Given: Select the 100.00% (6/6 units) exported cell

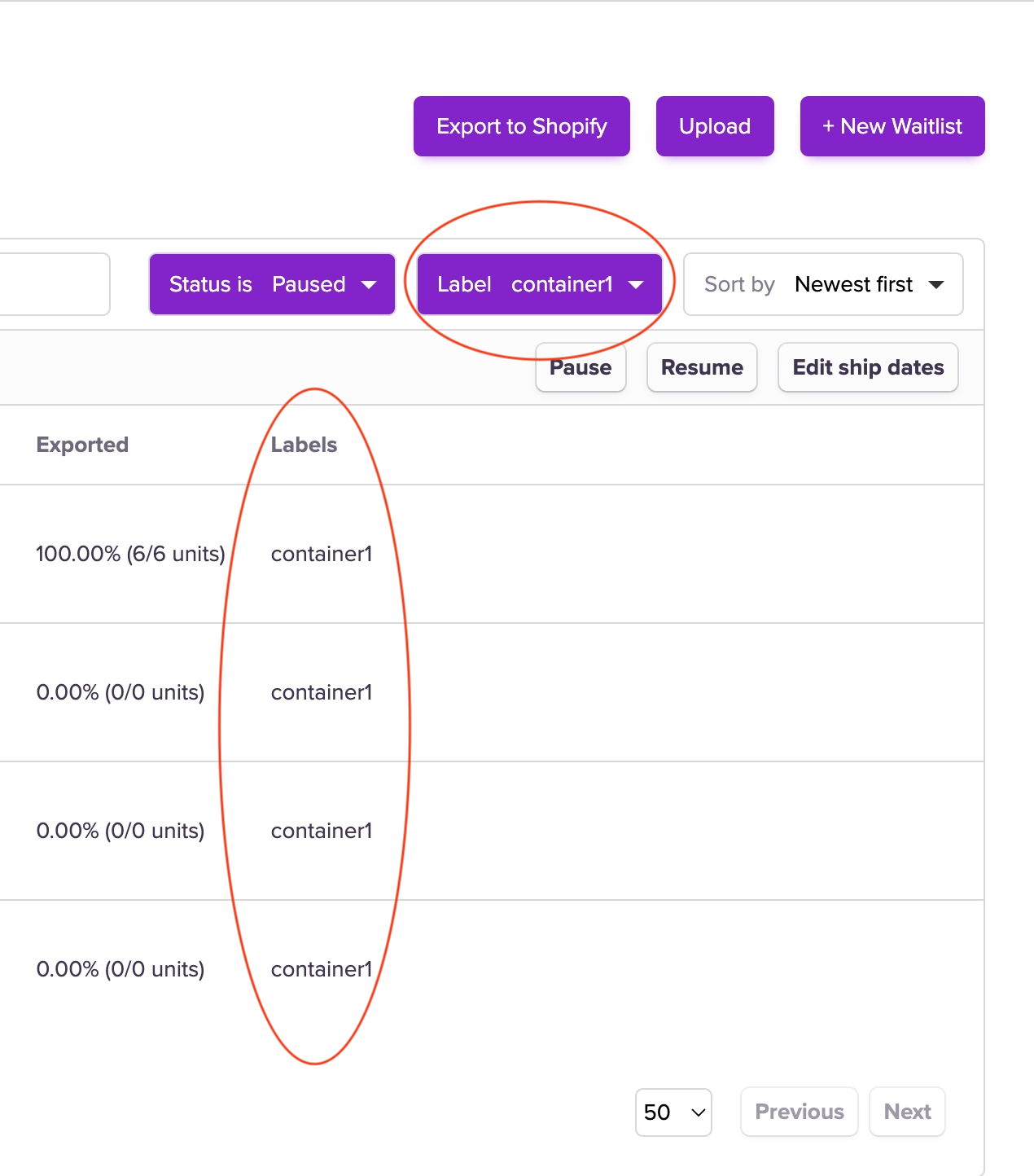Looking at the screenshot, I should (x=130, y=554).
